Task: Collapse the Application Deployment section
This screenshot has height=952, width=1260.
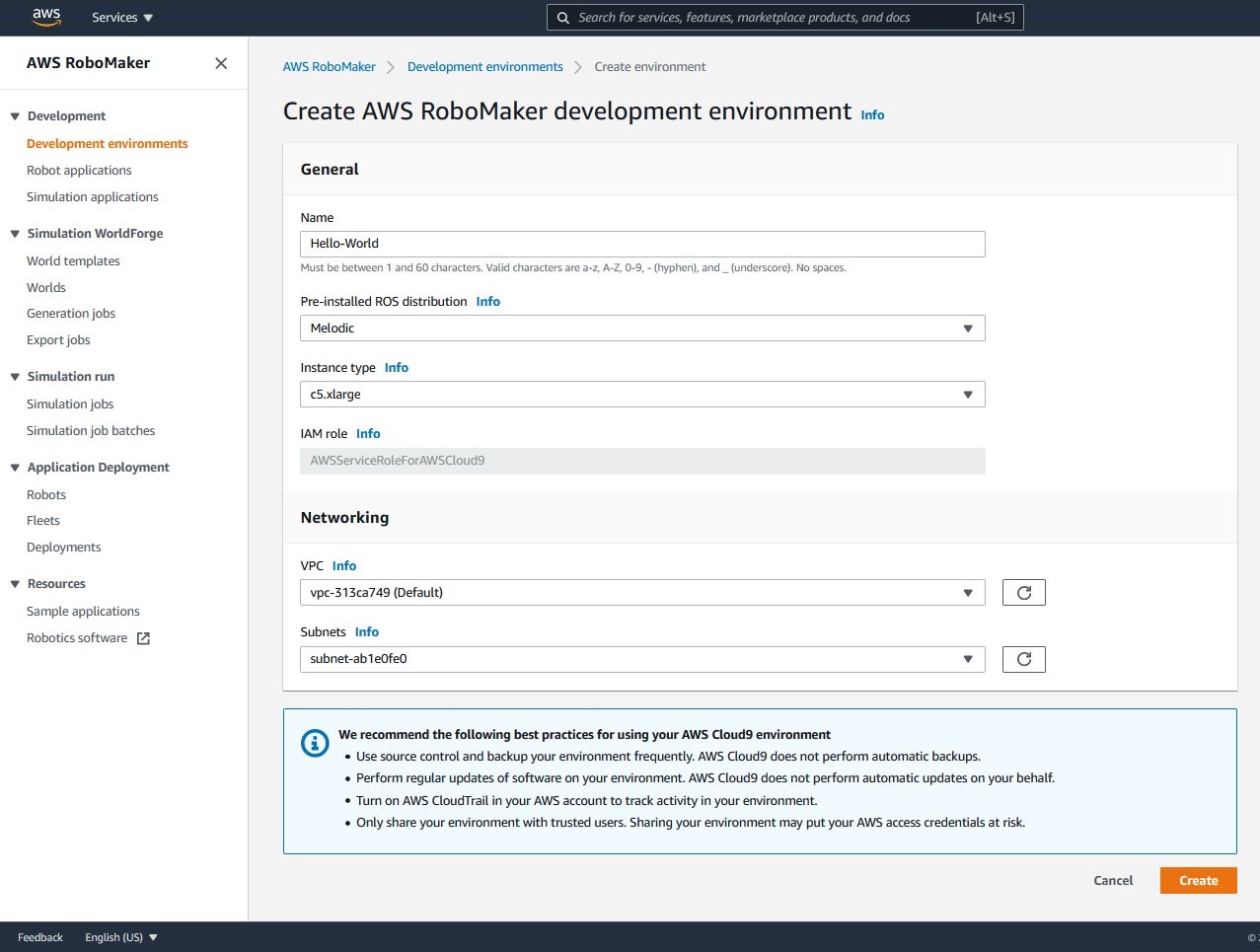Action: 15,468
